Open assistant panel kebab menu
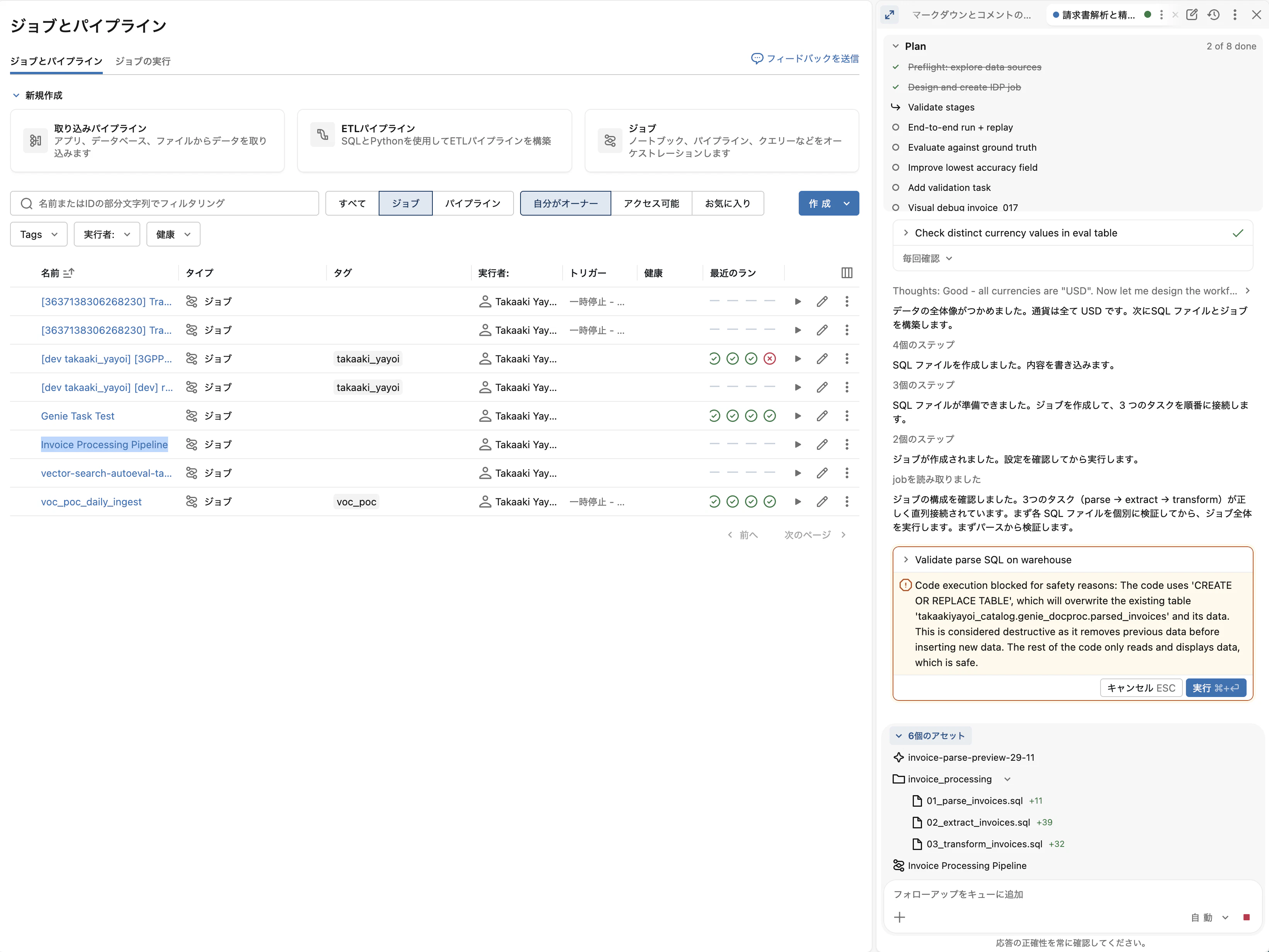This screenshot has width=1269, height=952. tap(1235, 15)
